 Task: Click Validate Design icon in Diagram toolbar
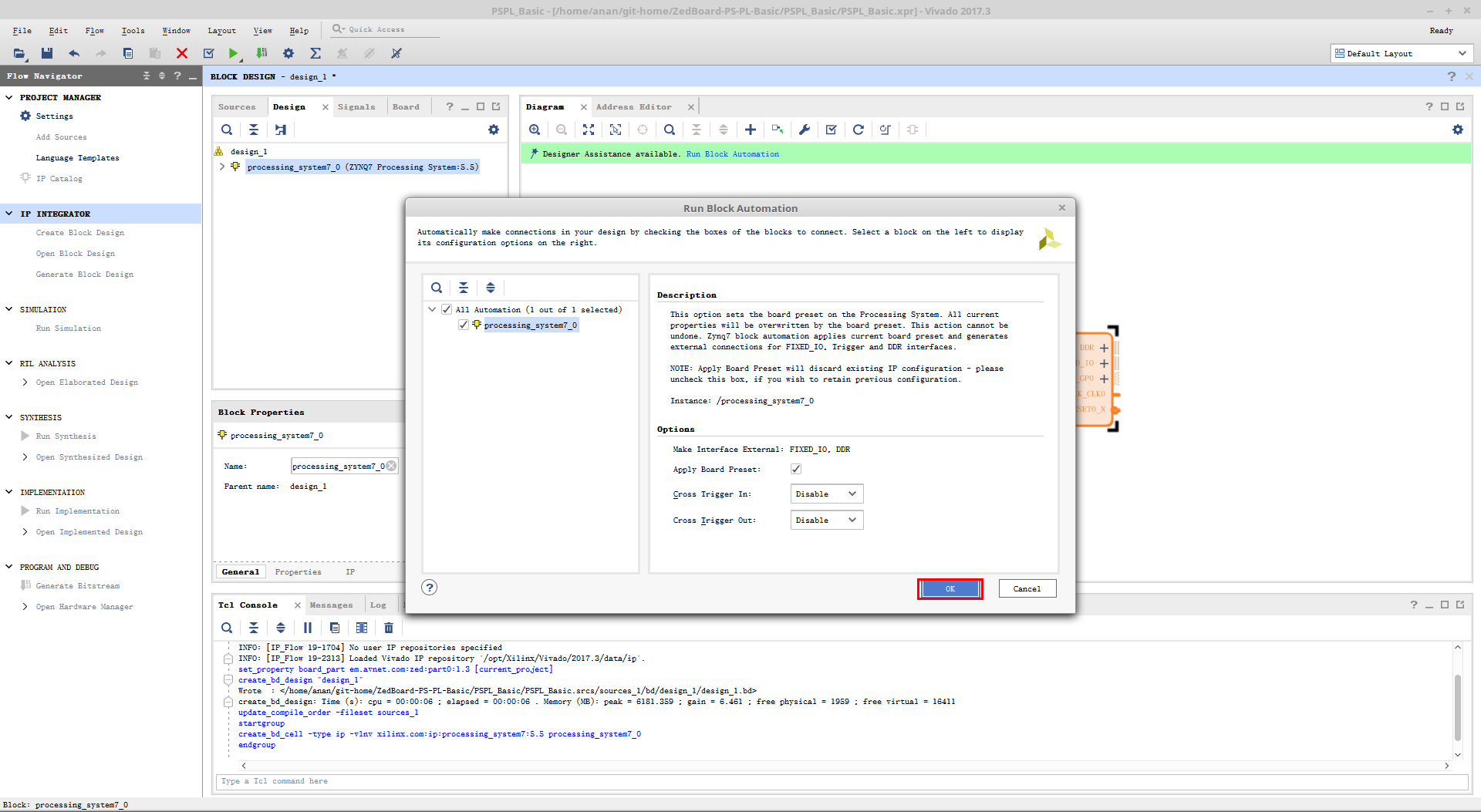click(832, 130)
